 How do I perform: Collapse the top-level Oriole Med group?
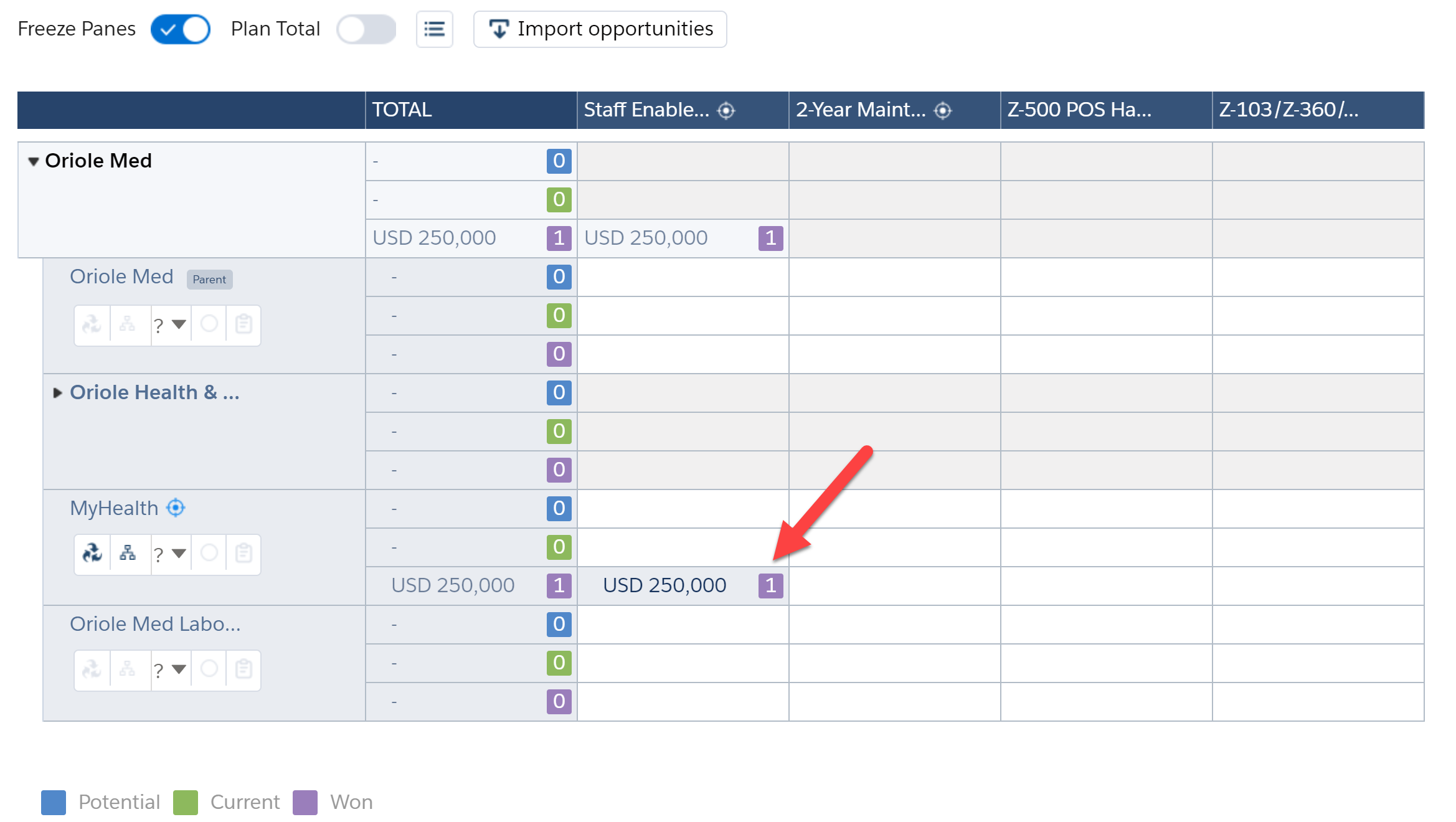(34, 162)
